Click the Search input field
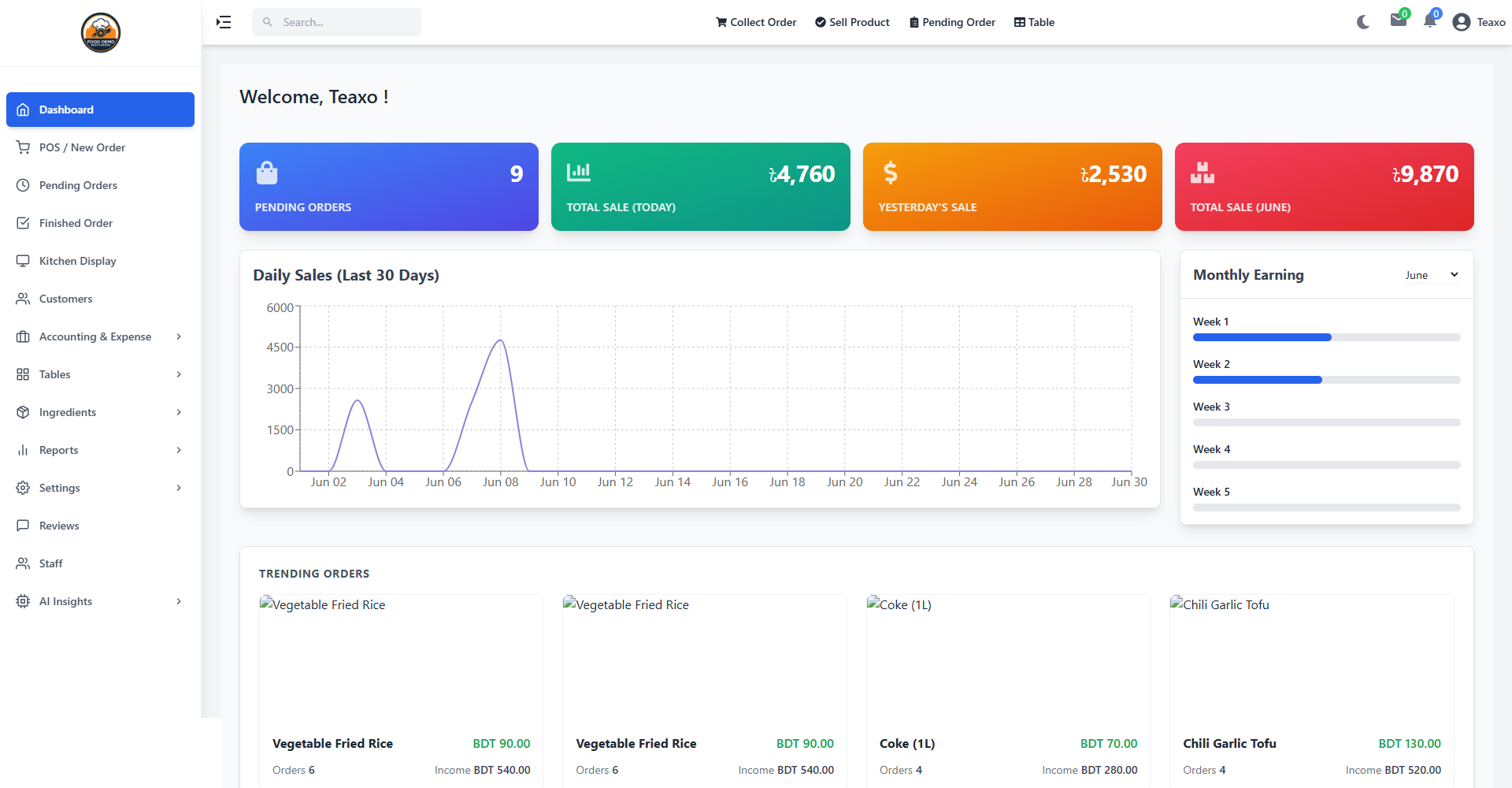 tap(336, 22)
